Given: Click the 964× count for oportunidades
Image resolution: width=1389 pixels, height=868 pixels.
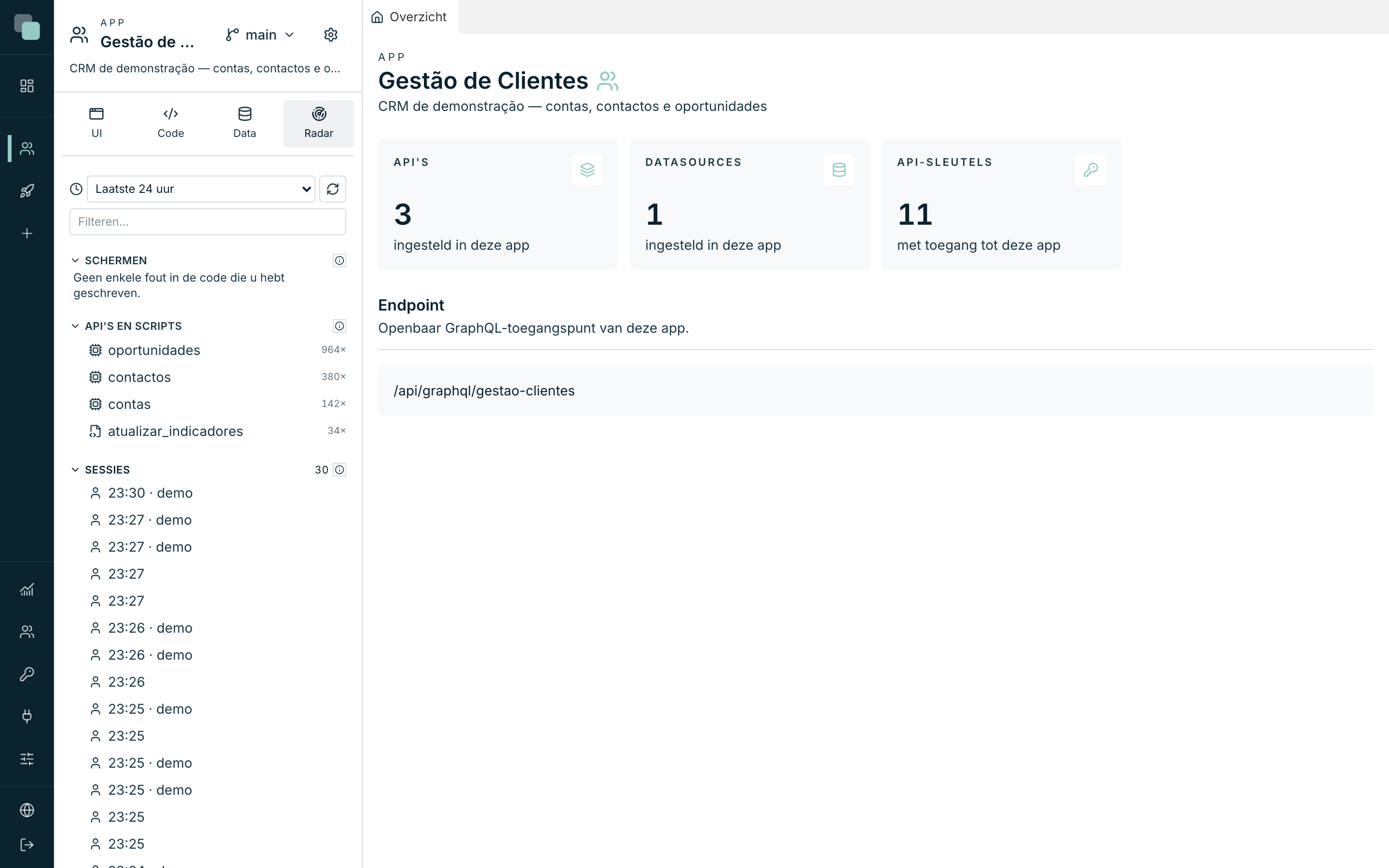Looking at the screenshot, I should (333, 350).
